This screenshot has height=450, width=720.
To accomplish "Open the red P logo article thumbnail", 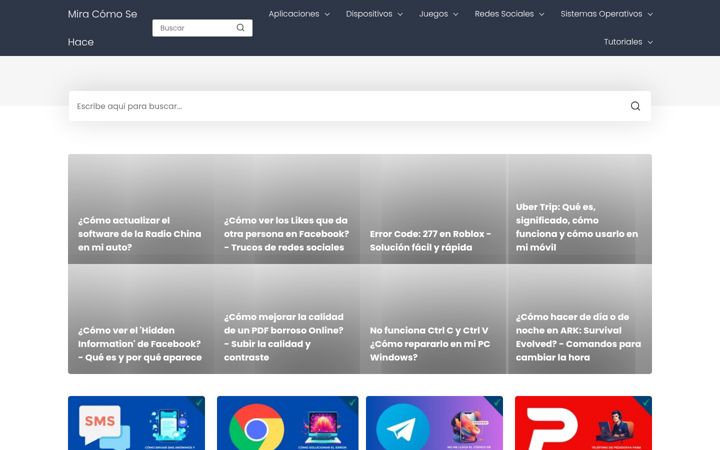I will point(583,423).
